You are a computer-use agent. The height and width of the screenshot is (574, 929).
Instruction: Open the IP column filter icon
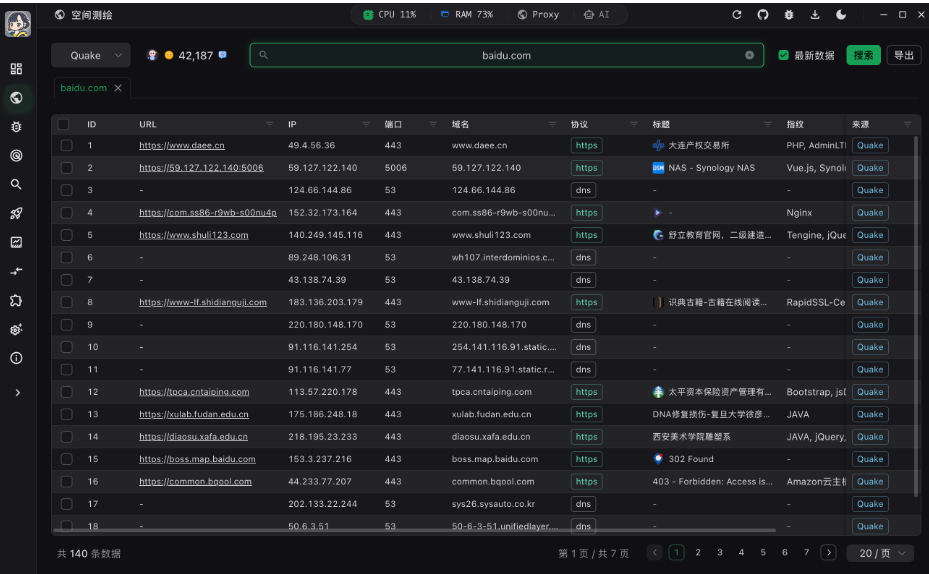point(366,124)
